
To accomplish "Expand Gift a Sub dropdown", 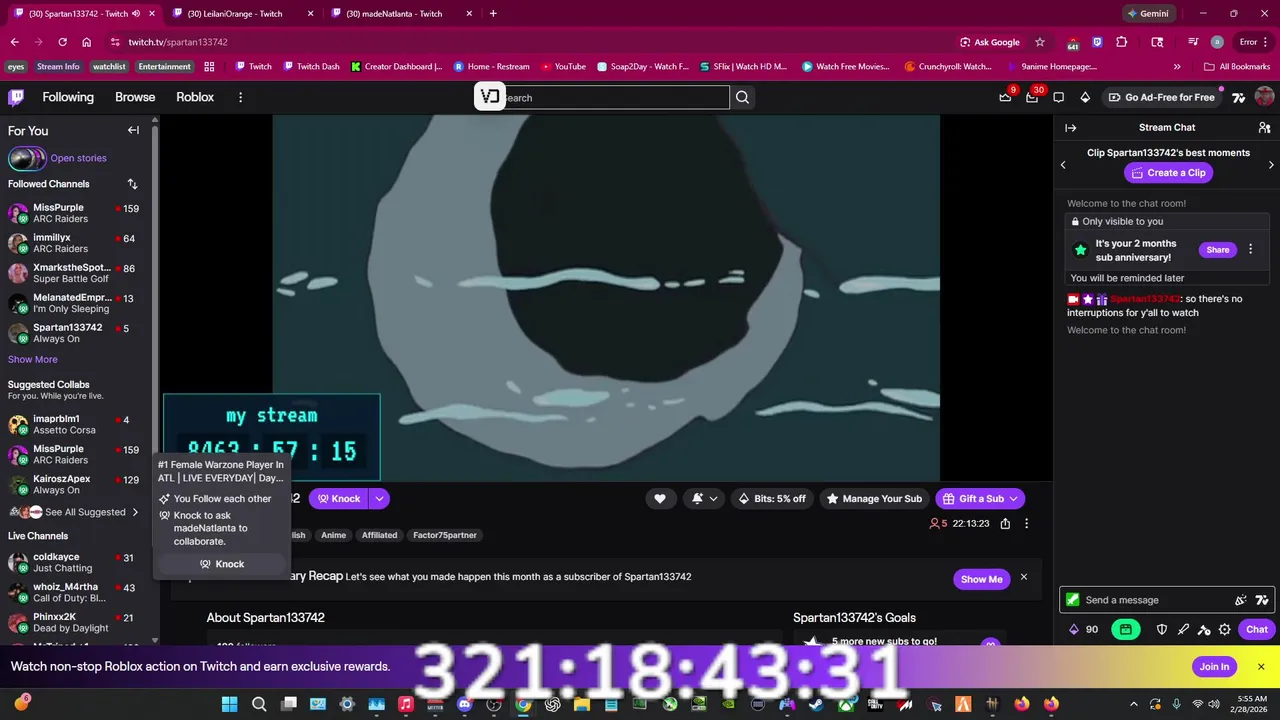I will pos(1013,498).
